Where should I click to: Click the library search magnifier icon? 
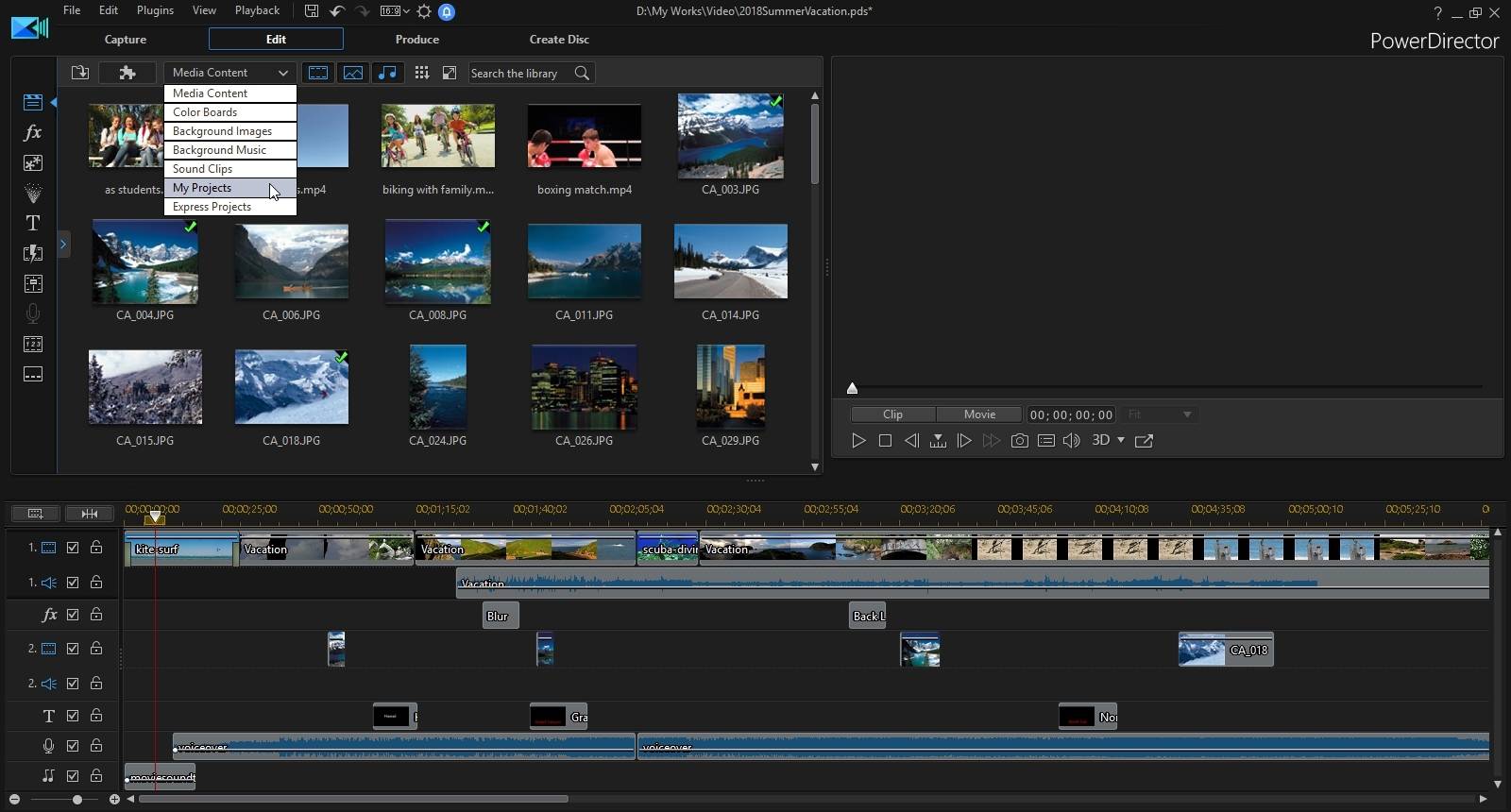(x=582, y=73)
